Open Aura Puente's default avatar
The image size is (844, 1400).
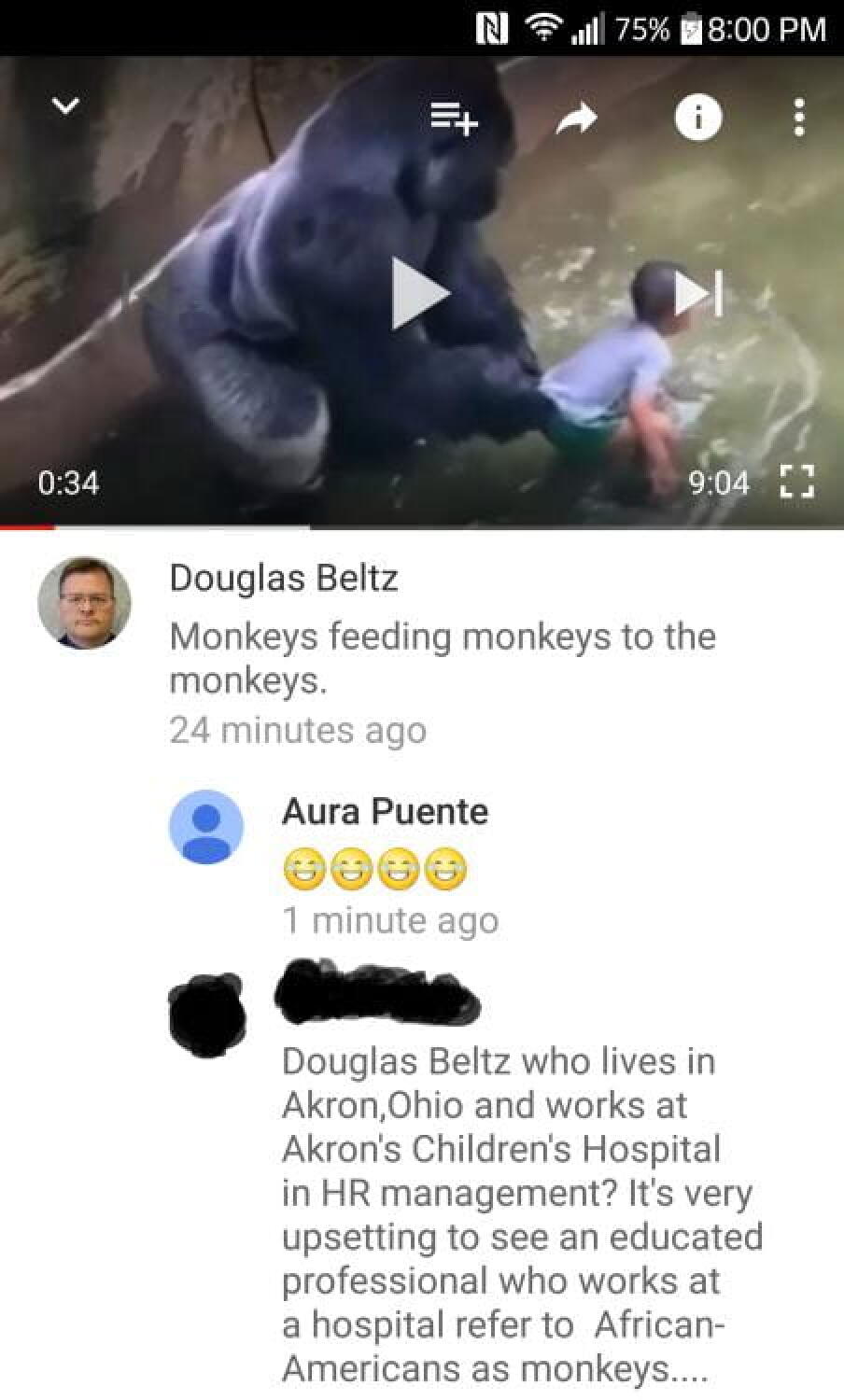coord(206,827)
